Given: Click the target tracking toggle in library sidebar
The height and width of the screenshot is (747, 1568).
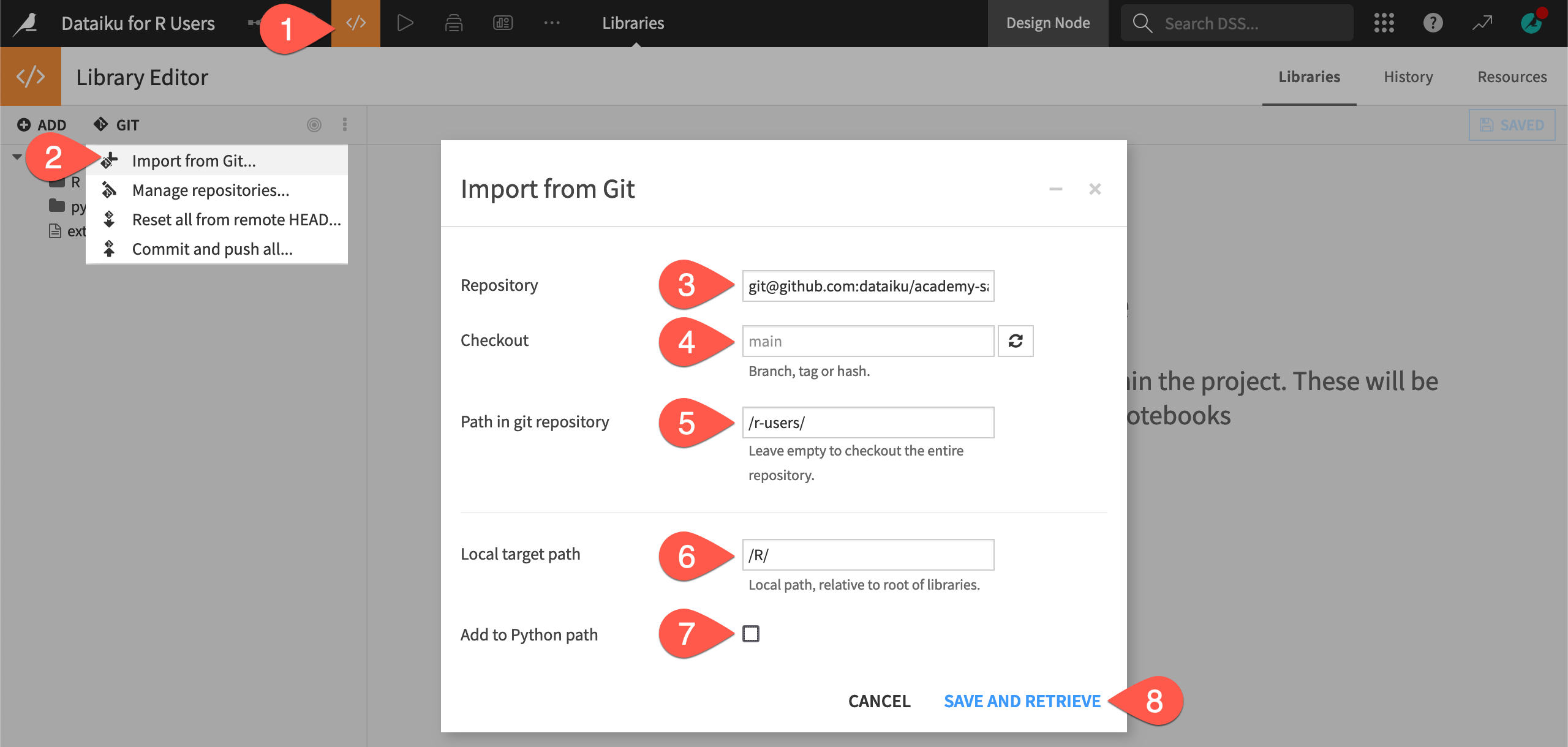Looking at the screenshot, I should point(314,125).
